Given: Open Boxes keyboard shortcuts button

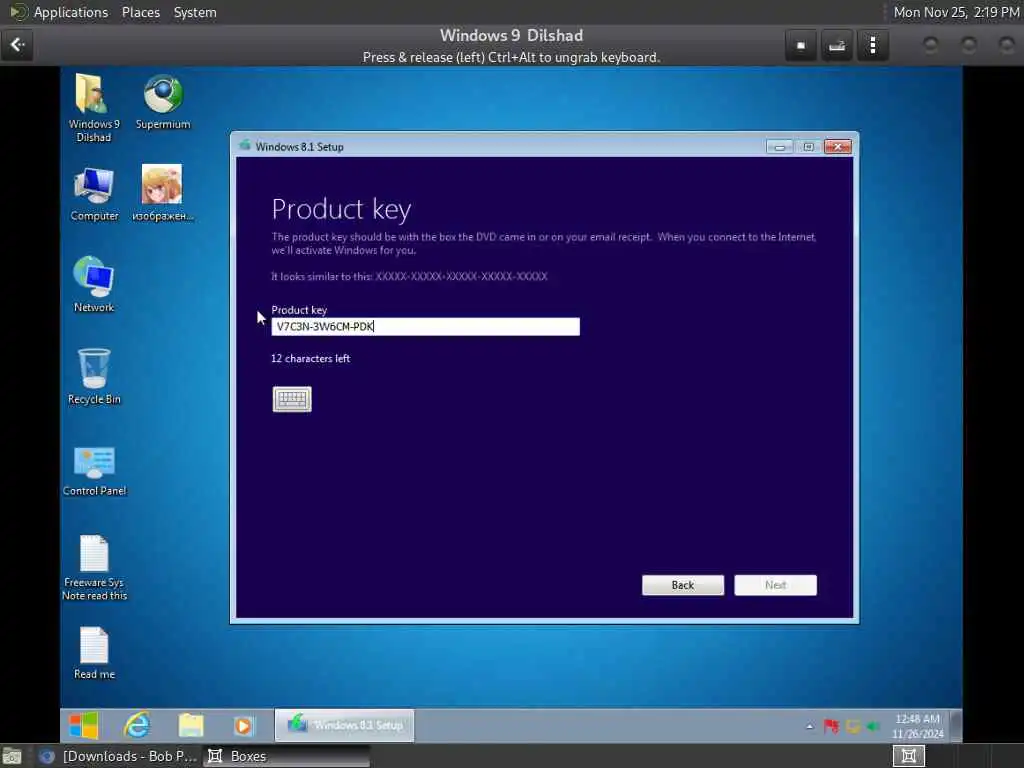Looking at the screenshot, I should pos(837,45).
